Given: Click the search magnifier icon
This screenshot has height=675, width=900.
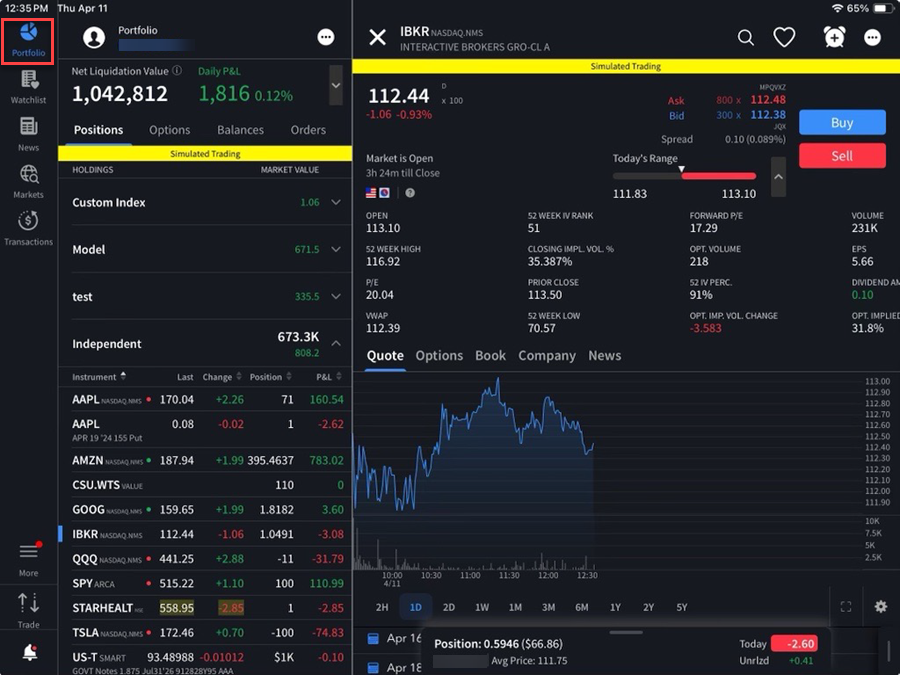Looking at the screenshot, I should tap(746, 38).
